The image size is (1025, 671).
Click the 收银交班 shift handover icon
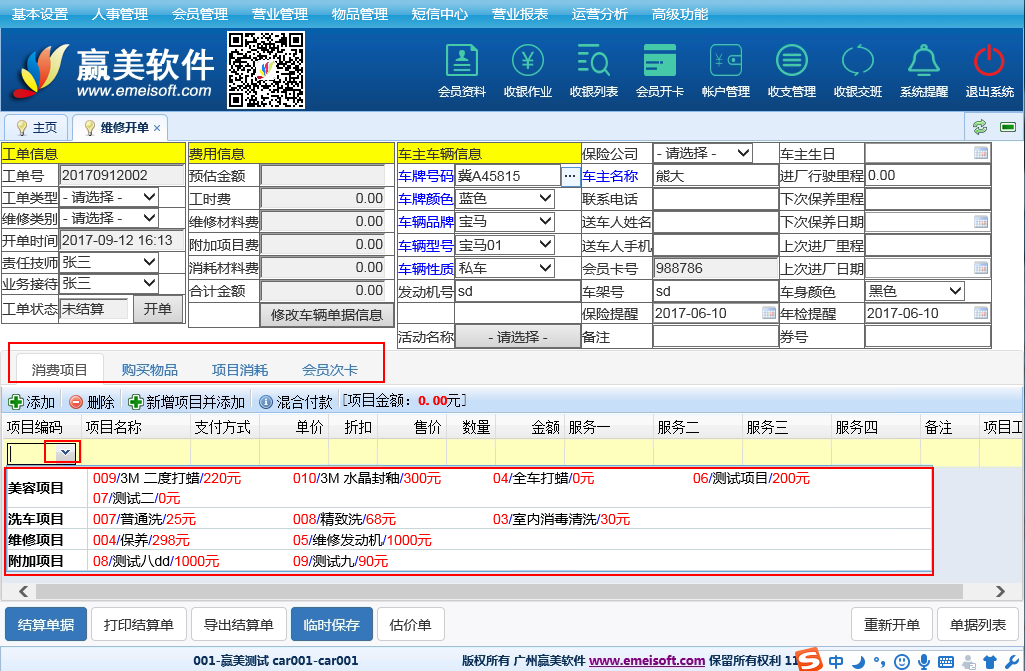(857, 70)
